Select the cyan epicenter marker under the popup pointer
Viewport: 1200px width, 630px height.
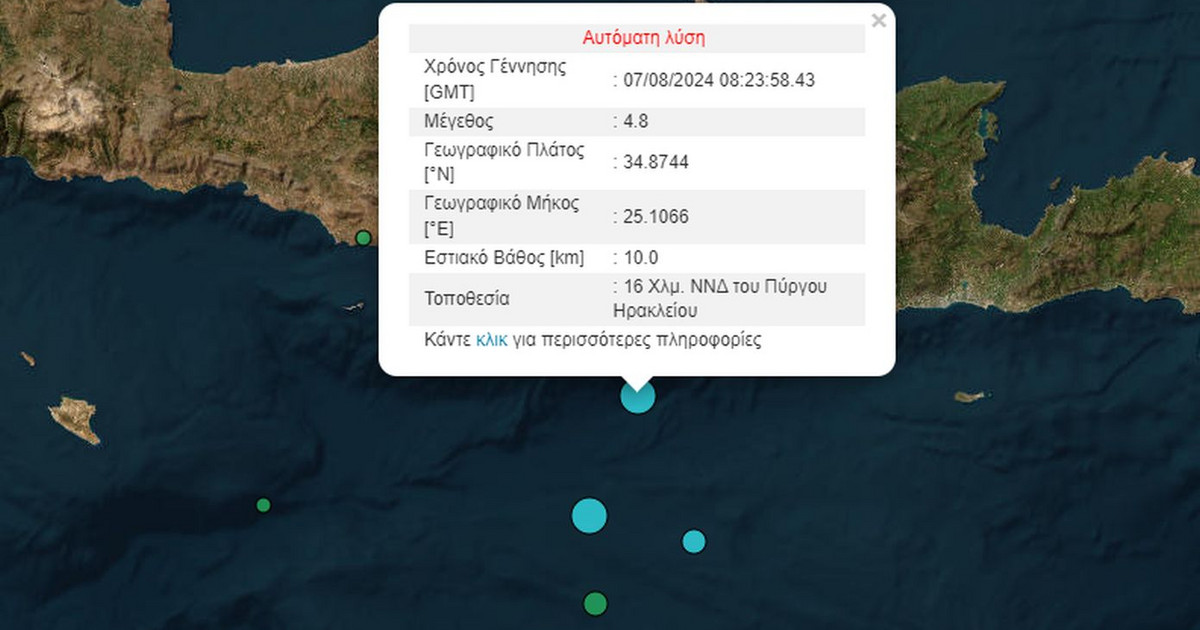[x=638, y=396]
